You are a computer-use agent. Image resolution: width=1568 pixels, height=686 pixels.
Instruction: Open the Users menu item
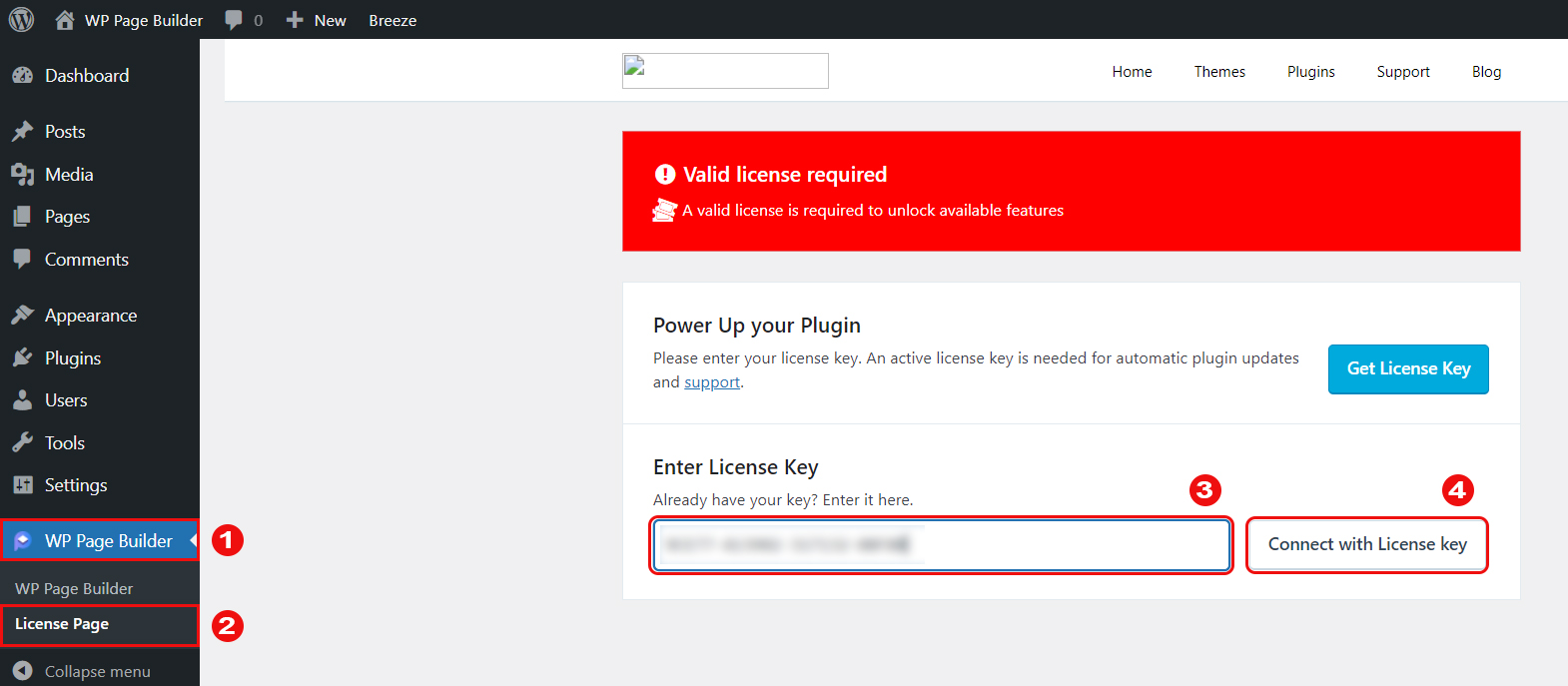(x=66, y=400)
